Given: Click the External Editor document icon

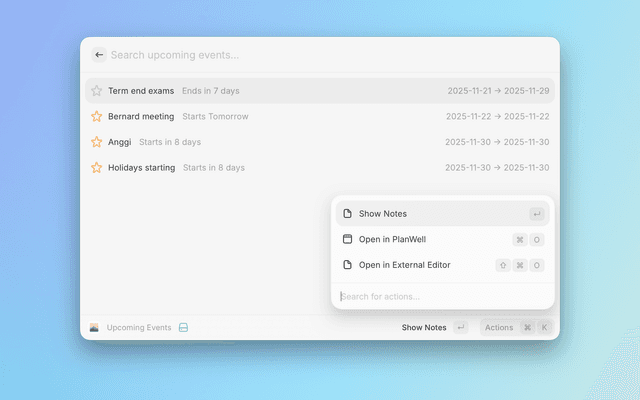Looking at the screenshot, I should [347, 265].
